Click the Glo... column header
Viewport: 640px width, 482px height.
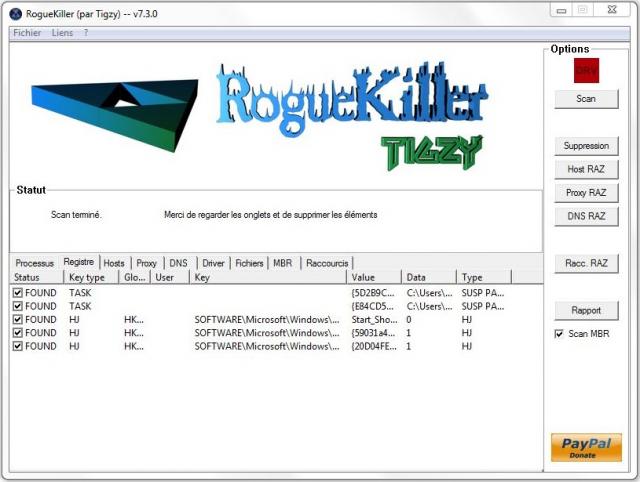point(135,278)
